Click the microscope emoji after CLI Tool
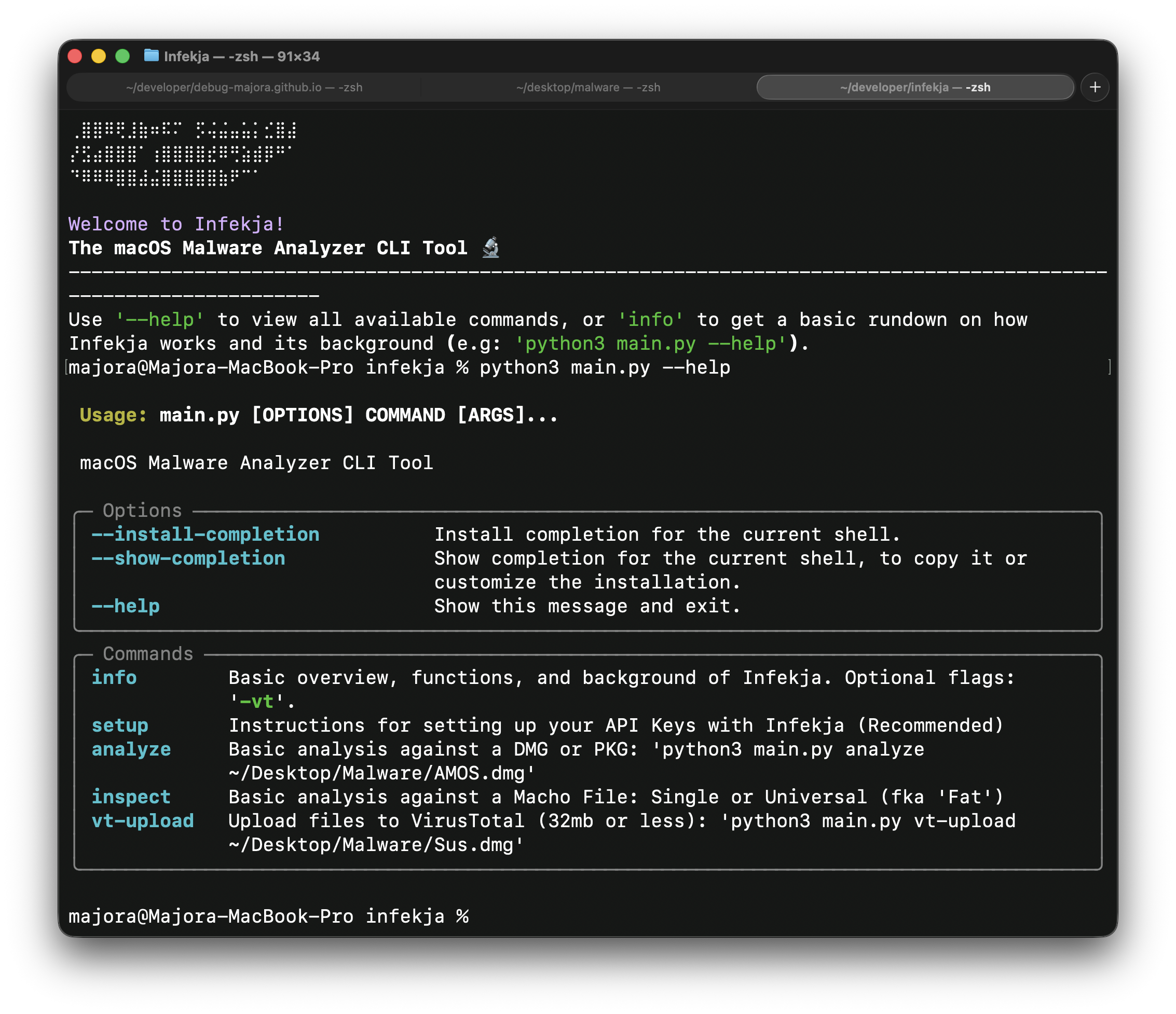 [x=491, y=248]
